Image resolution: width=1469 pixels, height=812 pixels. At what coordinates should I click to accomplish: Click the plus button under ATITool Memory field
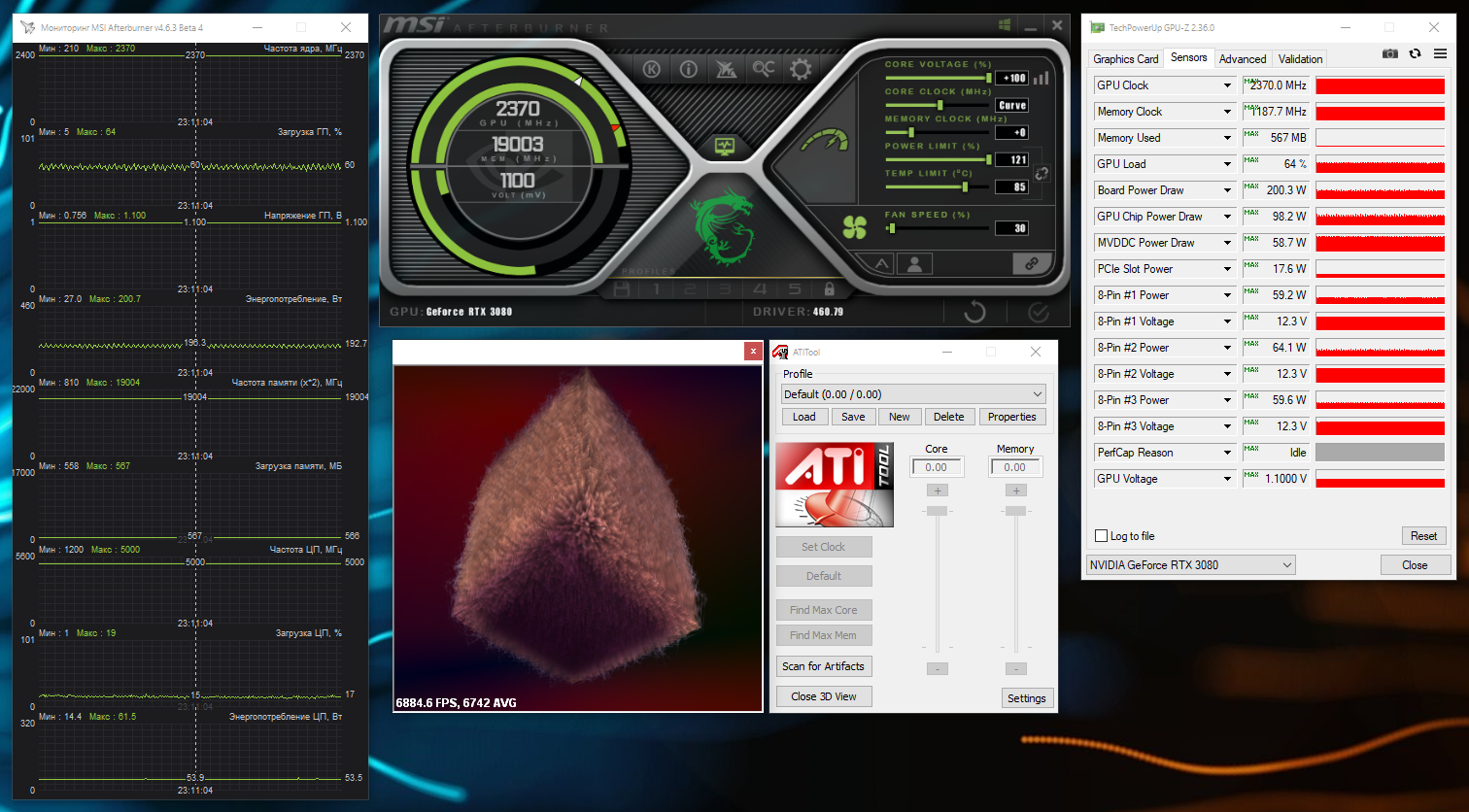(1015, 491)
